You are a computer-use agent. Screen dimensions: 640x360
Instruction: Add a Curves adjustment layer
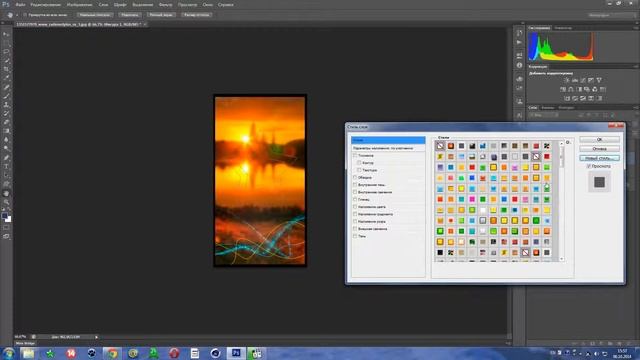click(x=583, y=80)
